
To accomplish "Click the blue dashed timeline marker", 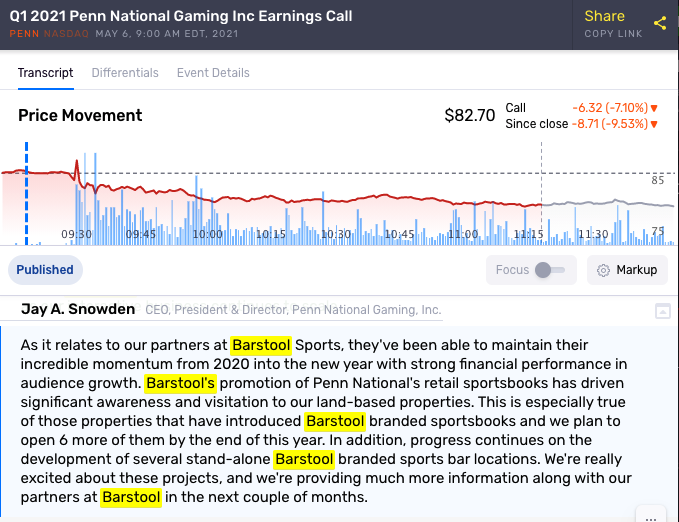I will click(26, 193).
